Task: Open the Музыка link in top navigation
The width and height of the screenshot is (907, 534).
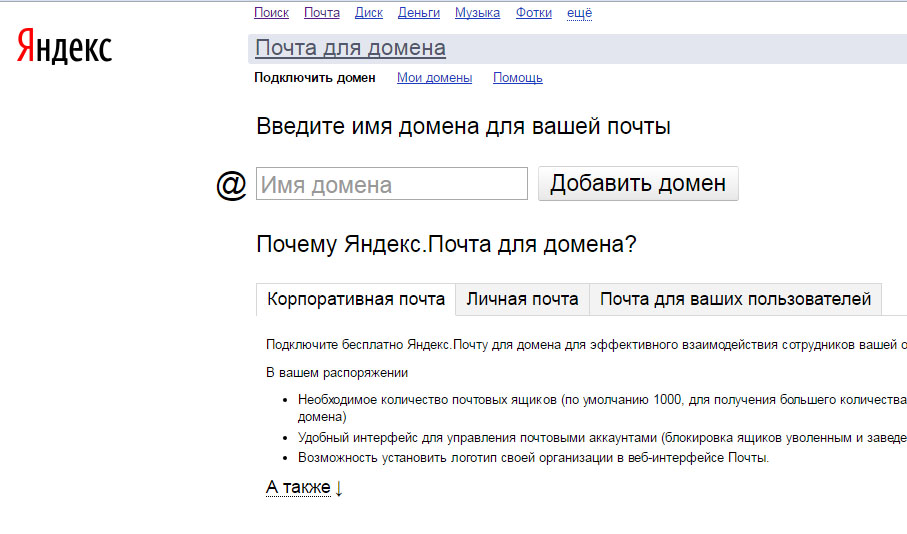Action: [x=477, y=12]
